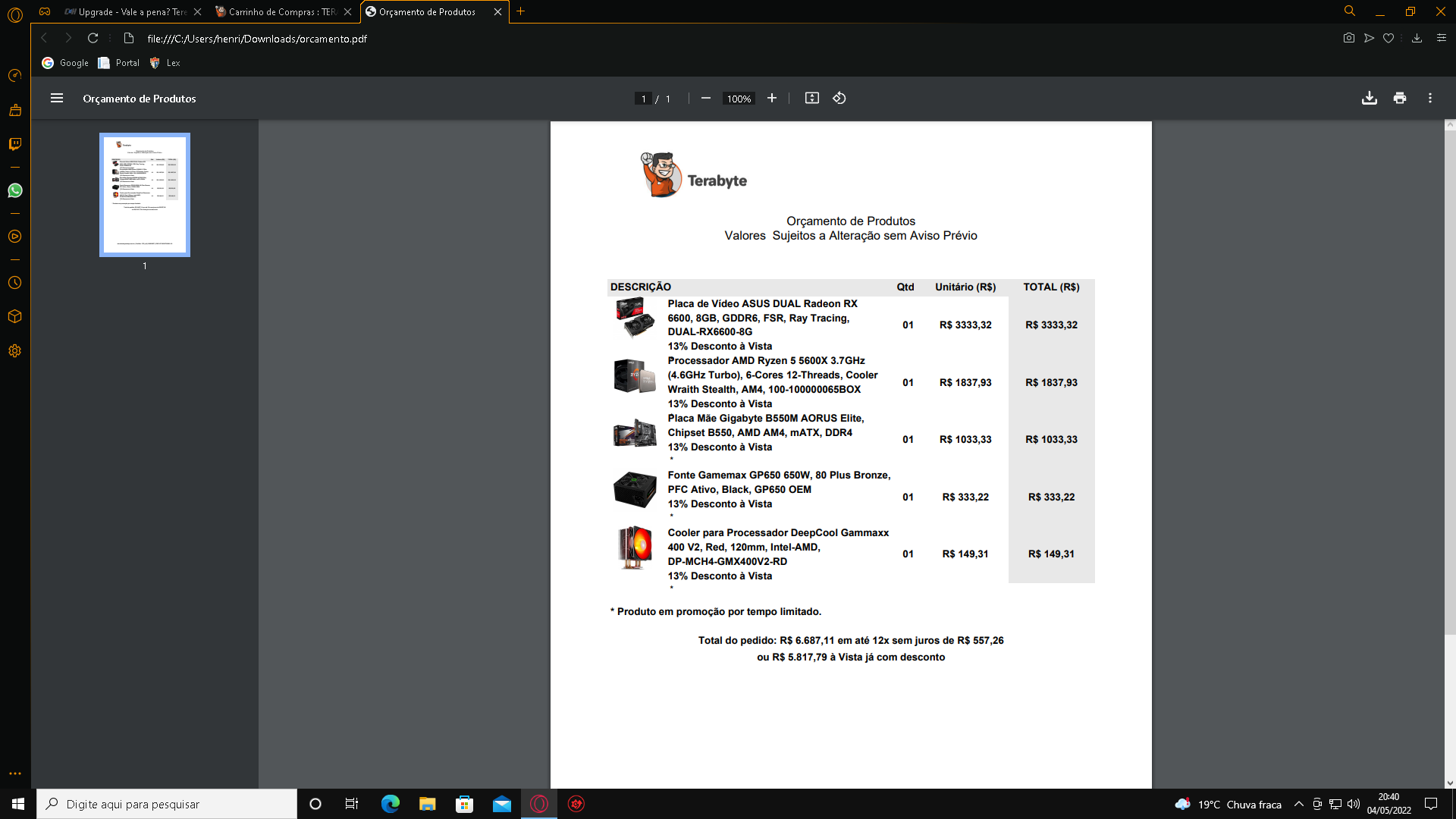Open WhatsApp sidebar icon

(14, 190)
